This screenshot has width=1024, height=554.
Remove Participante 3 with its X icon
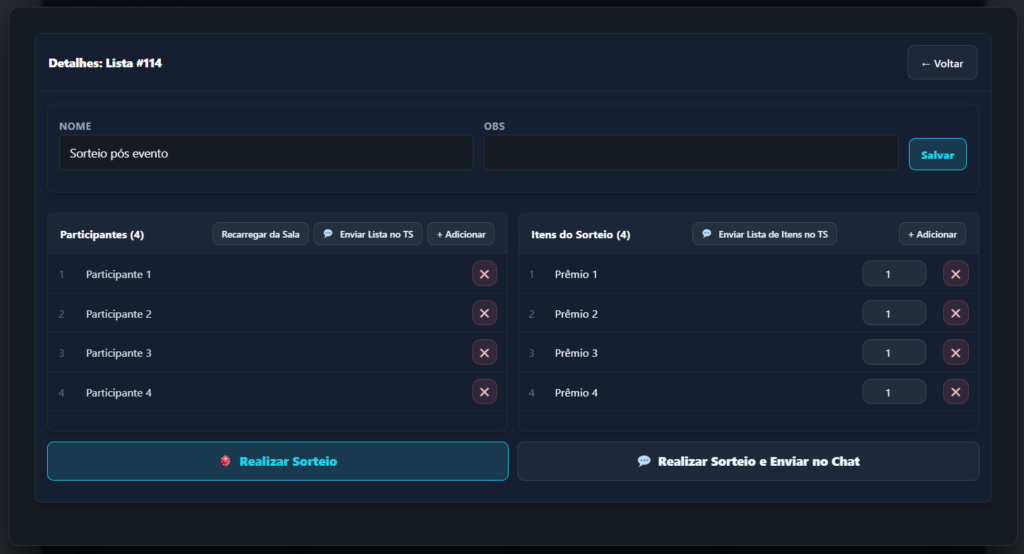point(485,353)
